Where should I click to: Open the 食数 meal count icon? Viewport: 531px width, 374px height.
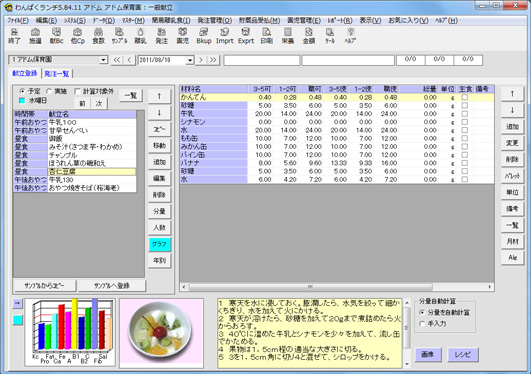[99, 36]
